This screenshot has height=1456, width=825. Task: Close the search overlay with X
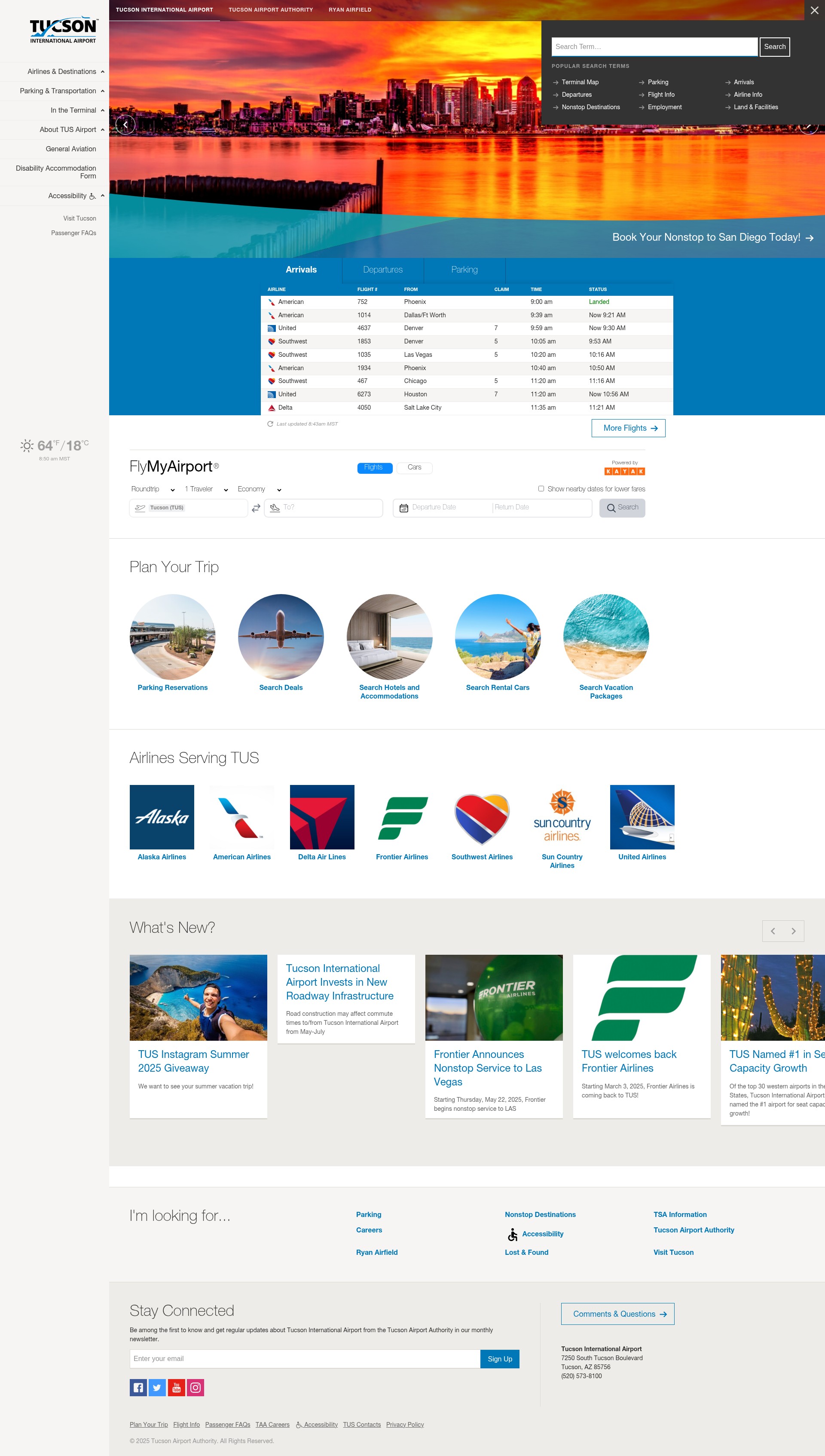(x=814, y=10)
